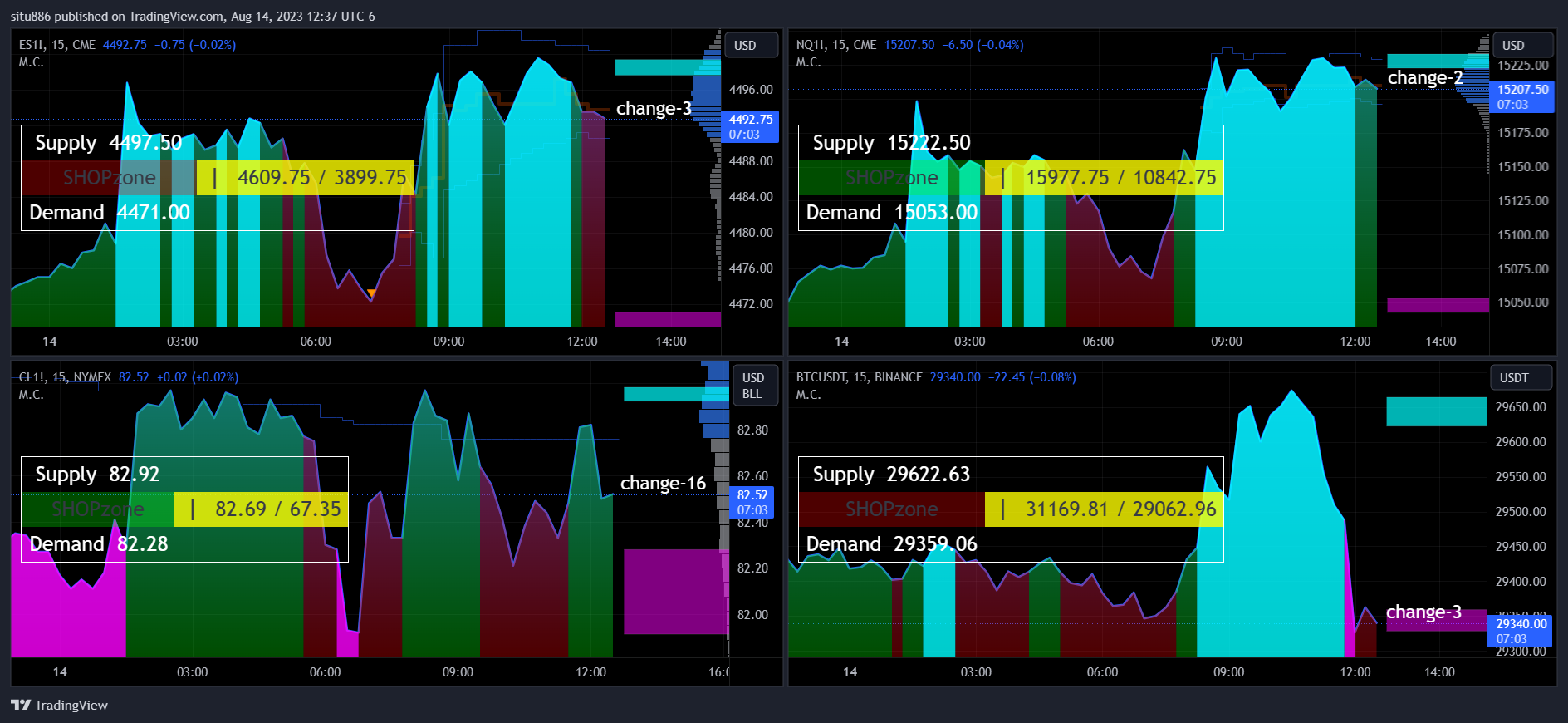Click the purple demand zone box in NQ1! chart
The image size is (1568, 723).
pos(1438,305)
